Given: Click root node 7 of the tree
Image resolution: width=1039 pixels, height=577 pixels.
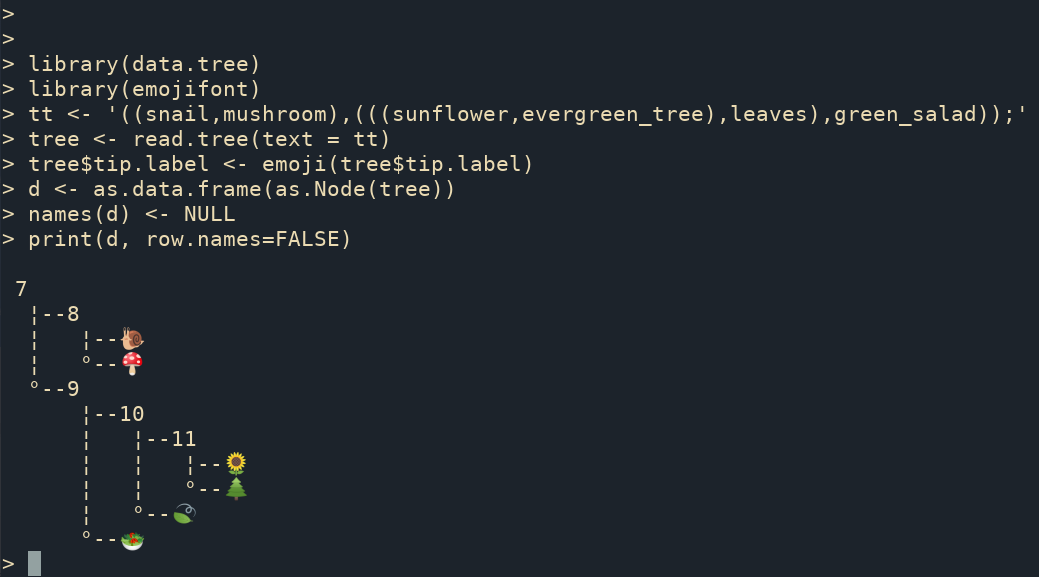Looking at the screenshot, I should [21, 289].
